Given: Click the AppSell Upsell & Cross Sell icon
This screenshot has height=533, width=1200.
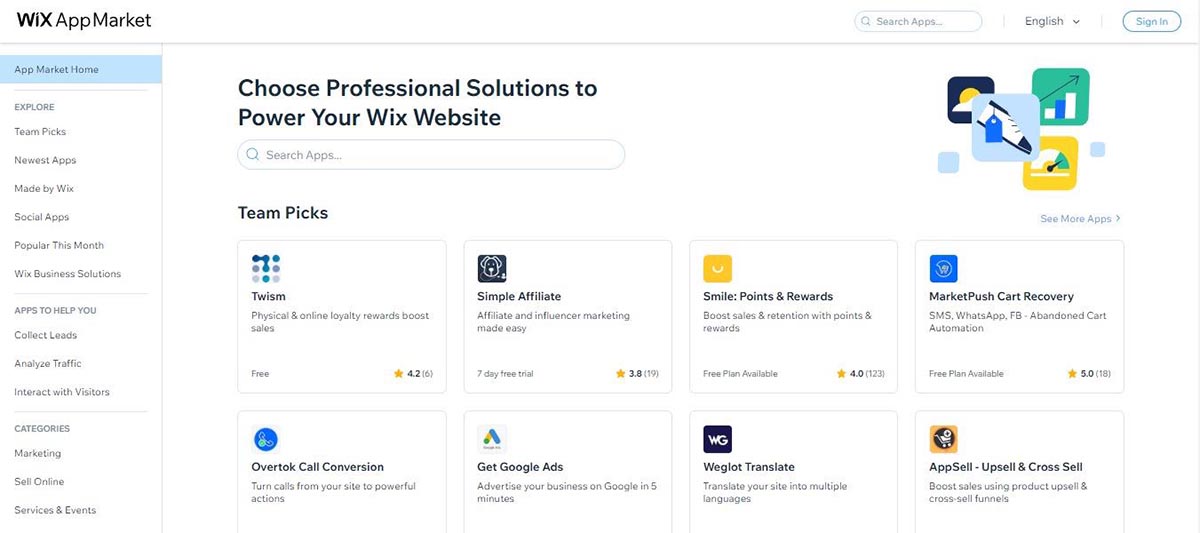Looking at the screenshot, I should pyautogui.click(x=943, y=439).
